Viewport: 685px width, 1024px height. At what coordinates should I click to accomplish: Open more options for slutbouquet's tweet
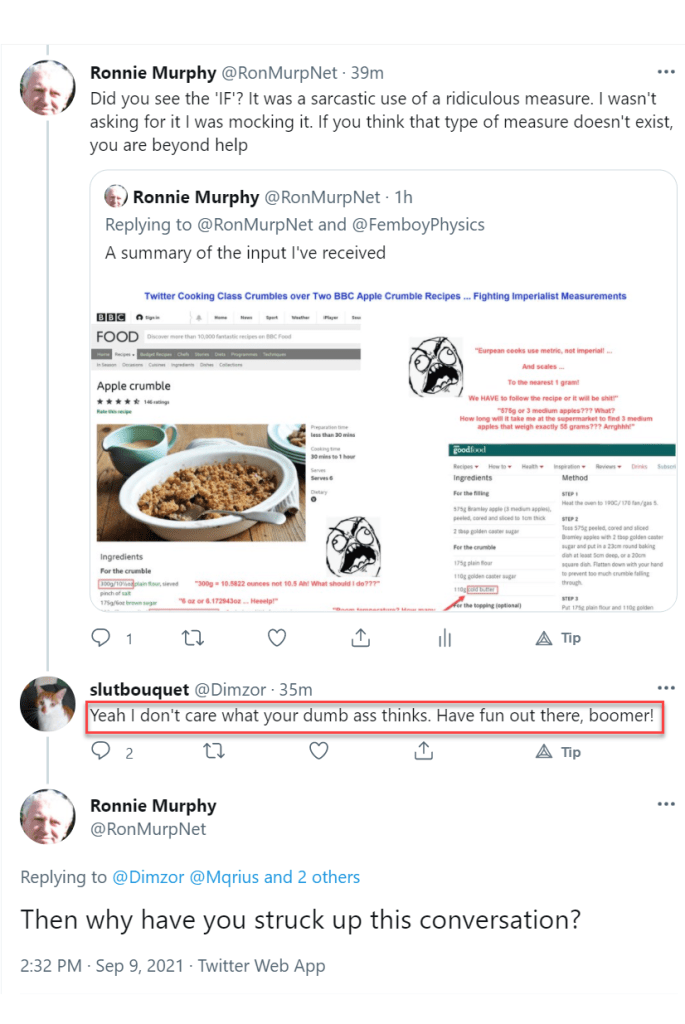(x=665, y=689)
